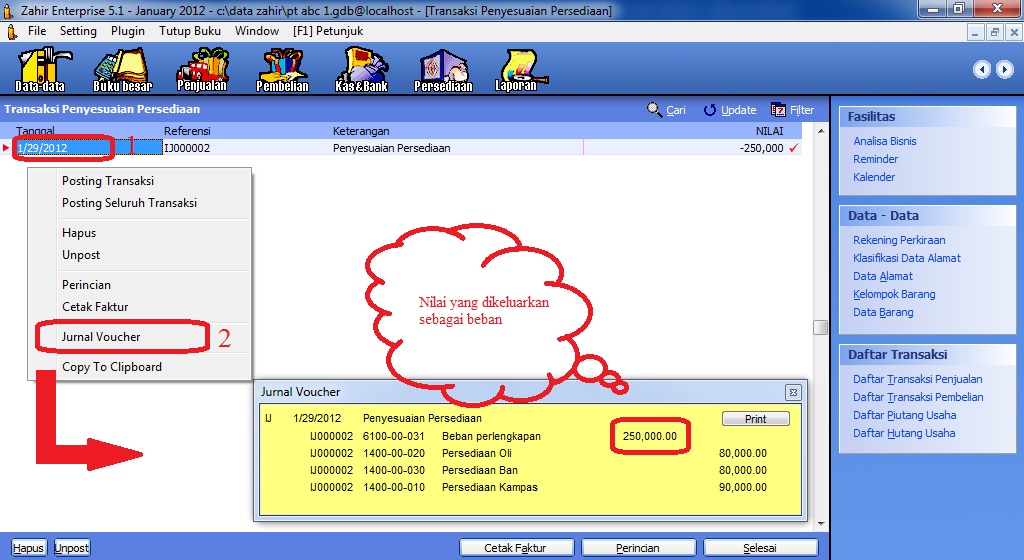The width and height of the screenshot is (1024, 560).
Task: Click the Selesai button
Action: (x=760, y=548)
